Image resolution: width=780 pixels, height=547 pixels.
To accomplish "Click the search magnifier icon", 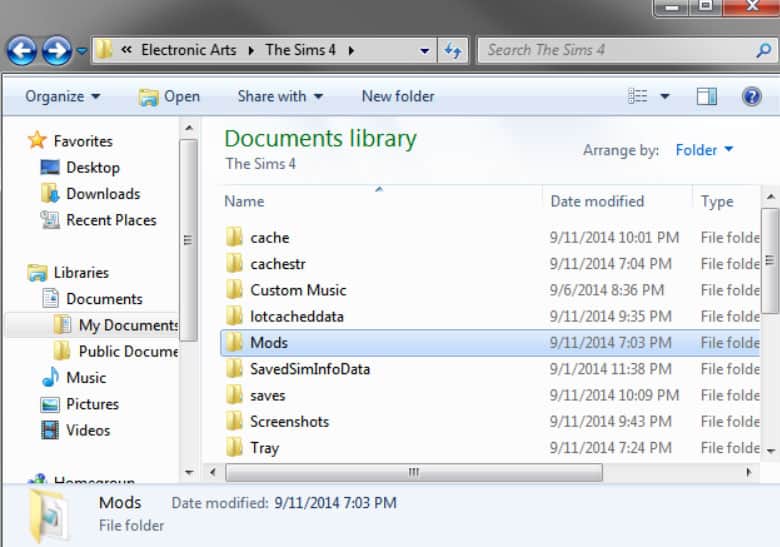I will tap(763, 50).
